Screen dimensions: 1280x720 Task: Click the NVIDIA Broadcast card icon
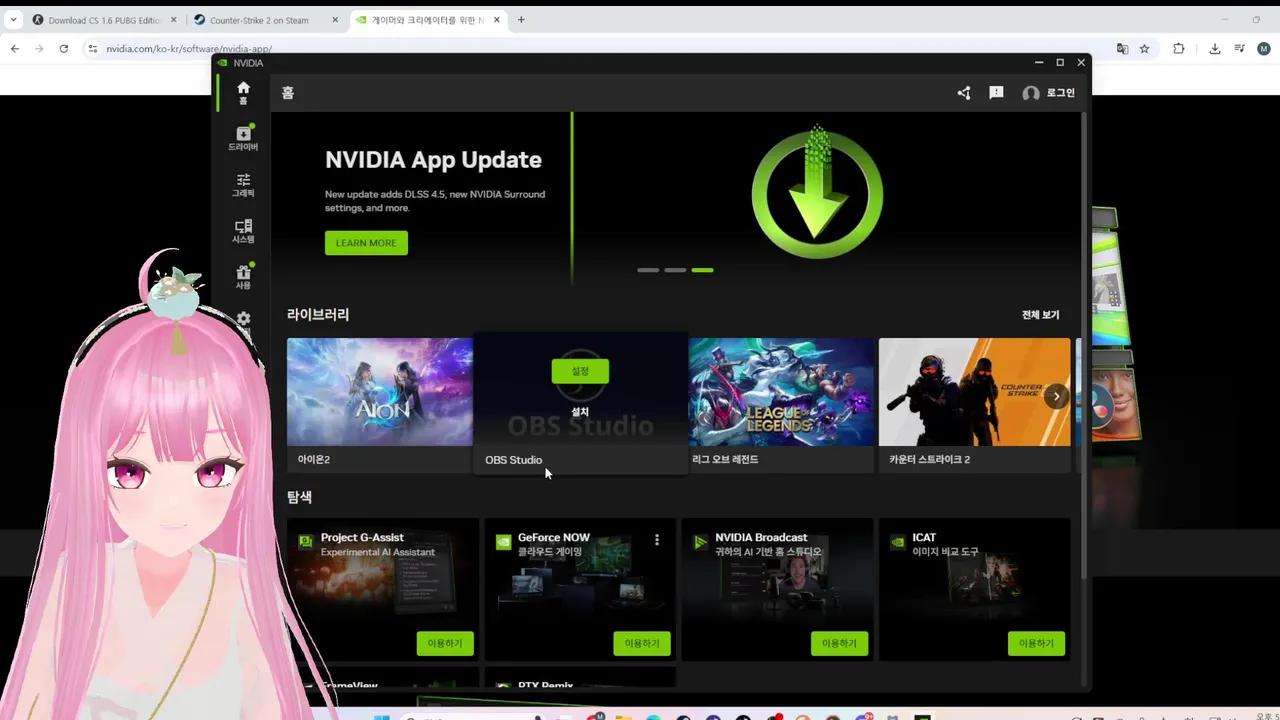coord(700,542)
